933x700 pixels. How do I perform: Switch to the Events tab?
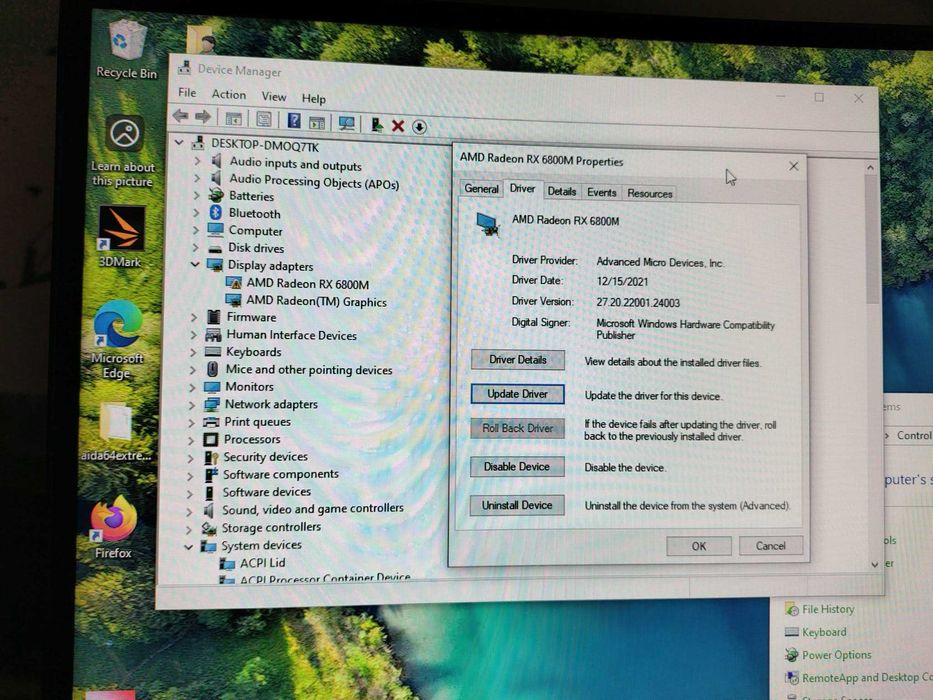[x=602, y=192]
